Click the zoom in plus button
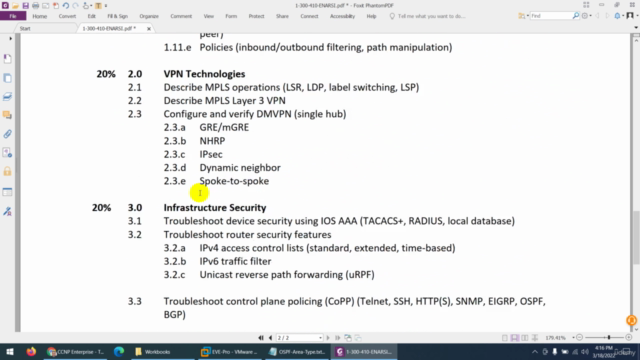 tap(629, 338)
